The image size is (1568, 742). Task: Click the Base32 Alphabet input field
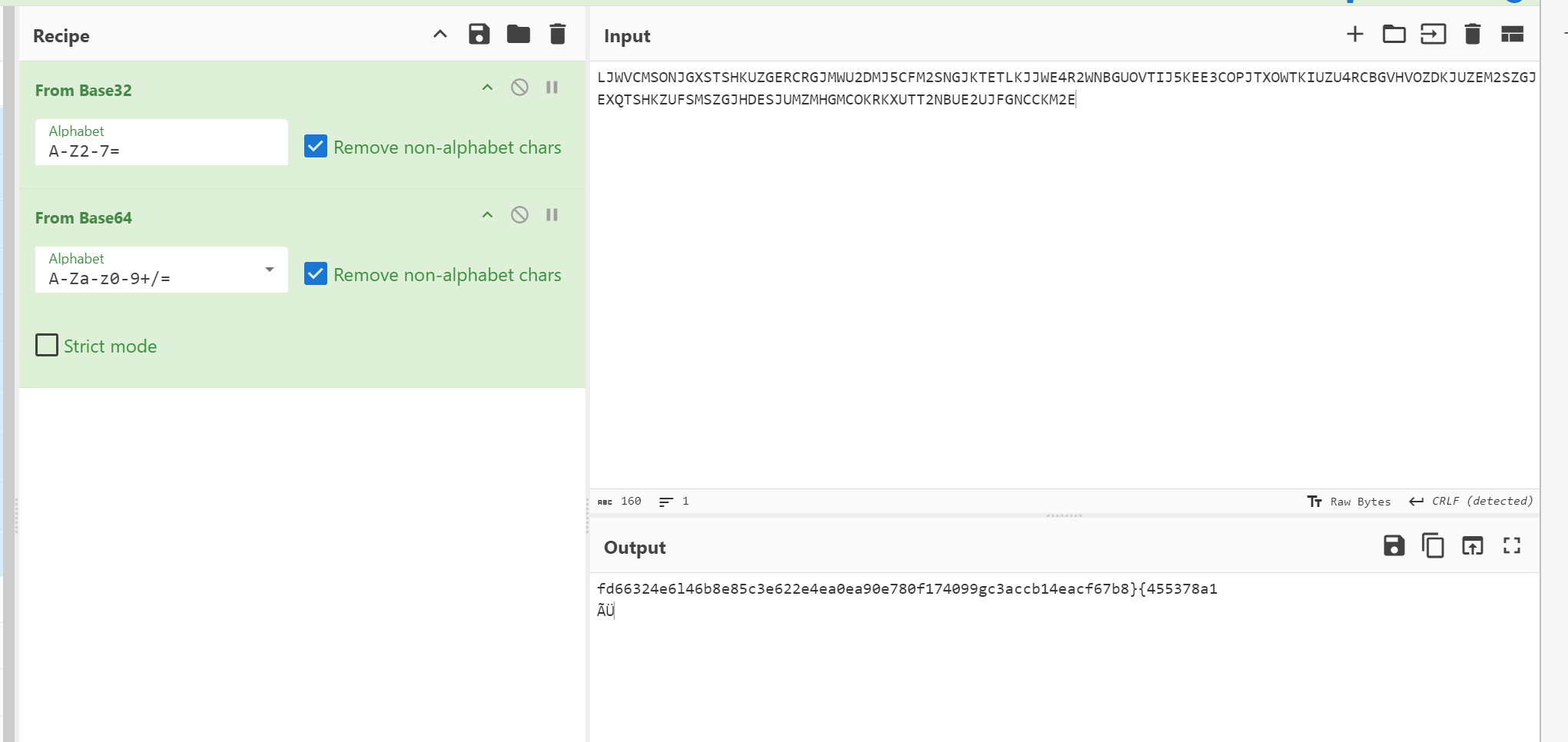pos(161,151)
